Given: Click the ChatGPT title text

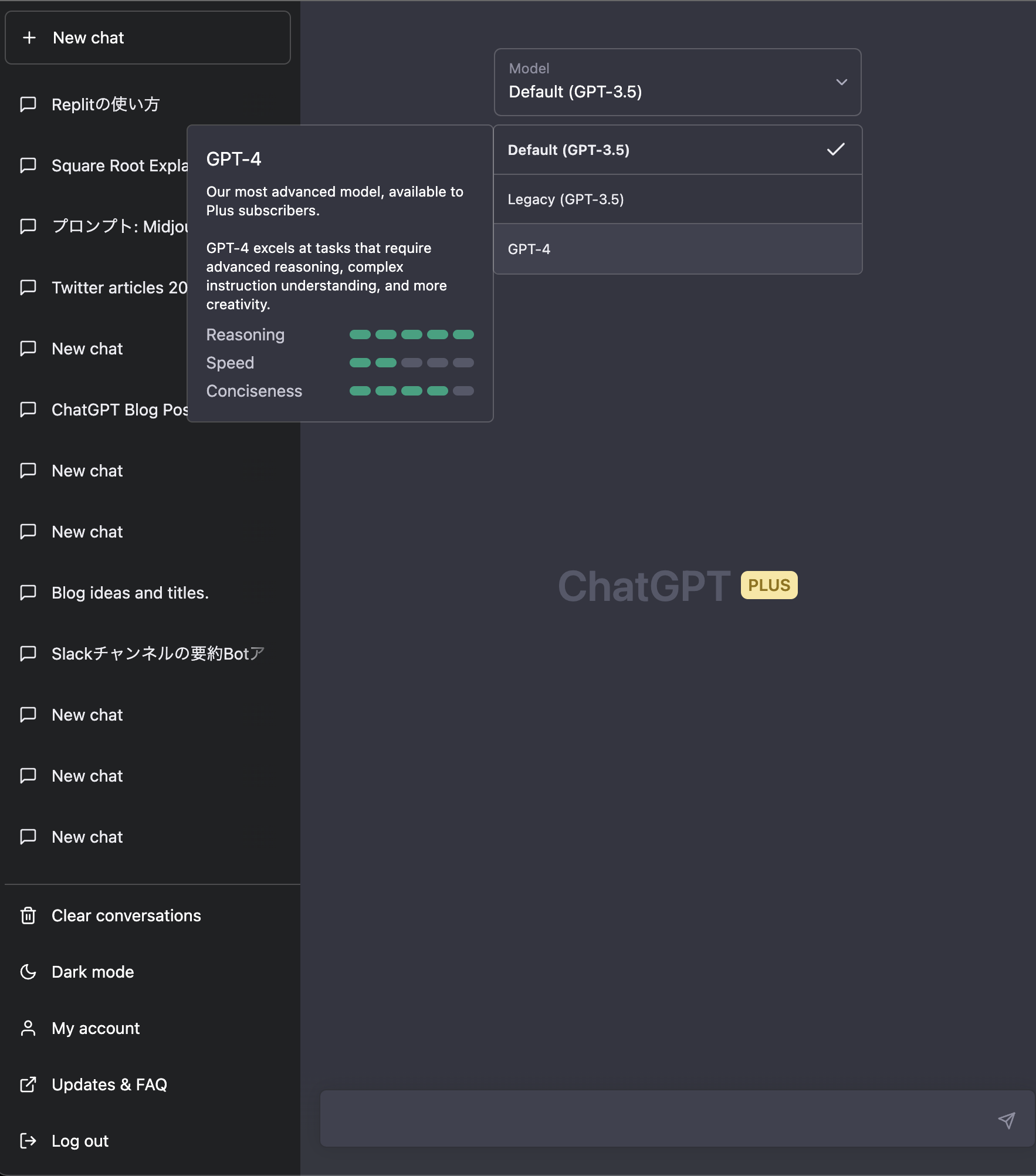Looking at the screenshot, I should click(x=644, y=586).
